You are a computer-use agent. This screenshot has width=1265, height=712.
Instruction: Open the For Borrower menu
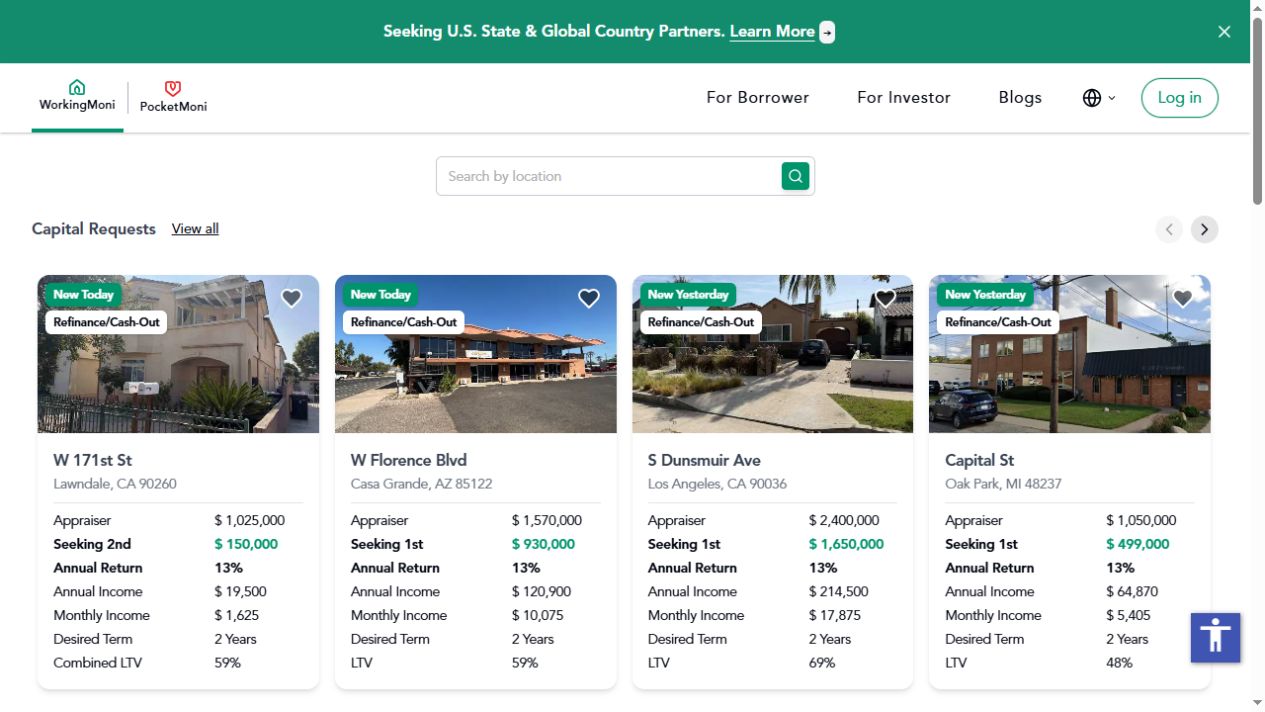(x=757, y=98)
